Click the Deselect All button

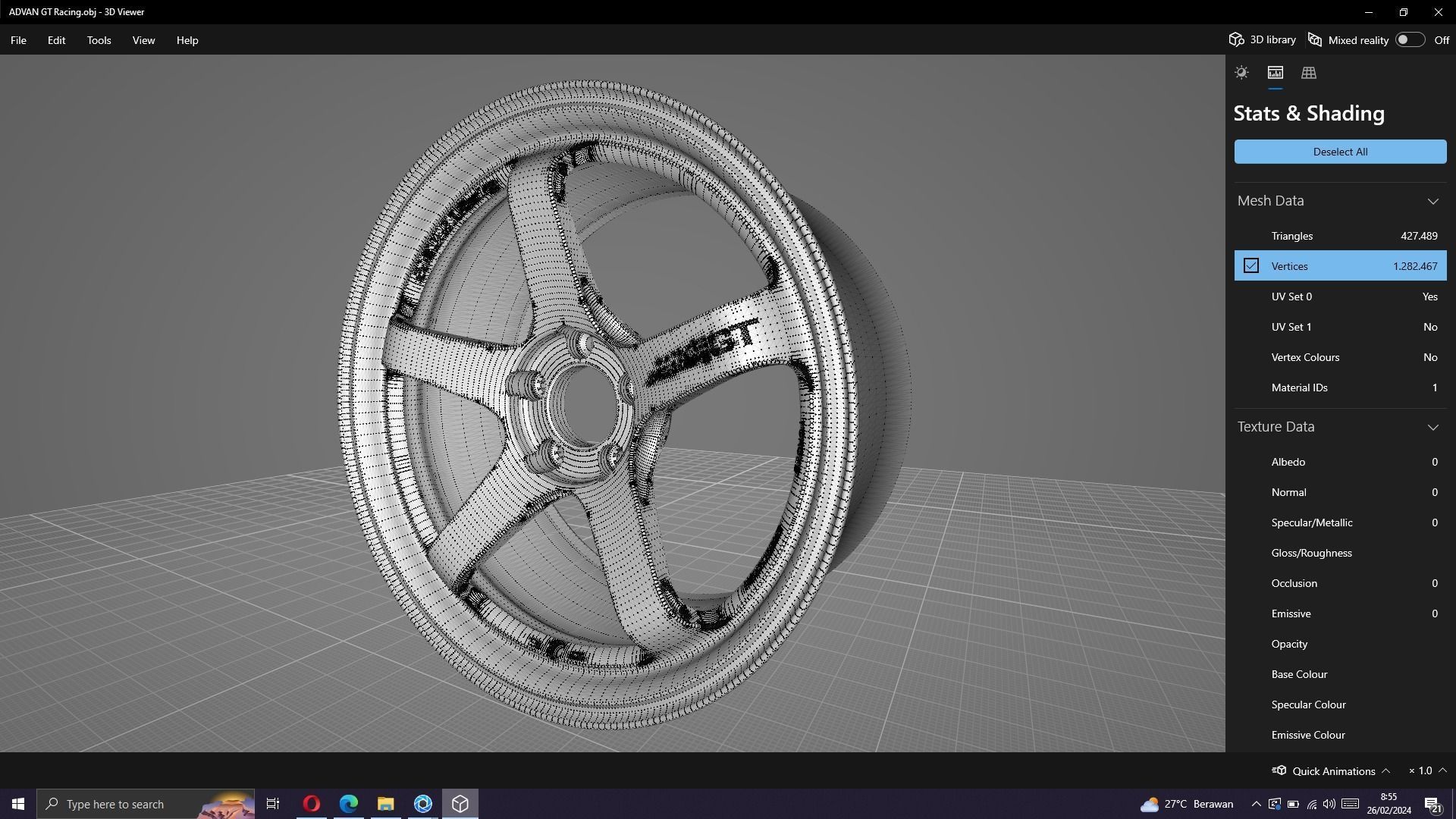tap(1340, 152)
